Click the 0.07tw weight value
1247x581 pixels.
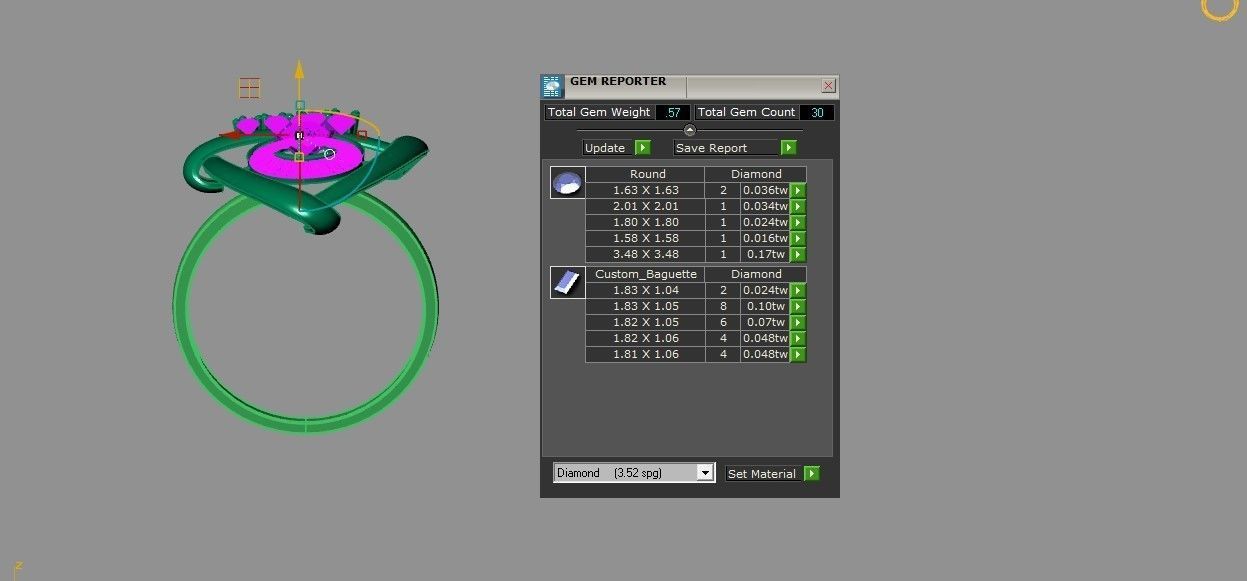[765, 322]
